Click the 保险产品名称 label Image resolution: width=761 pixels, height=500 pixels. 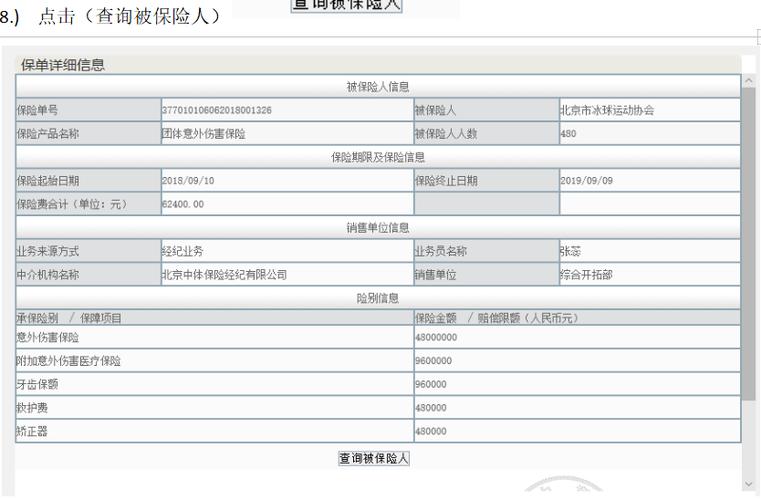48,133
